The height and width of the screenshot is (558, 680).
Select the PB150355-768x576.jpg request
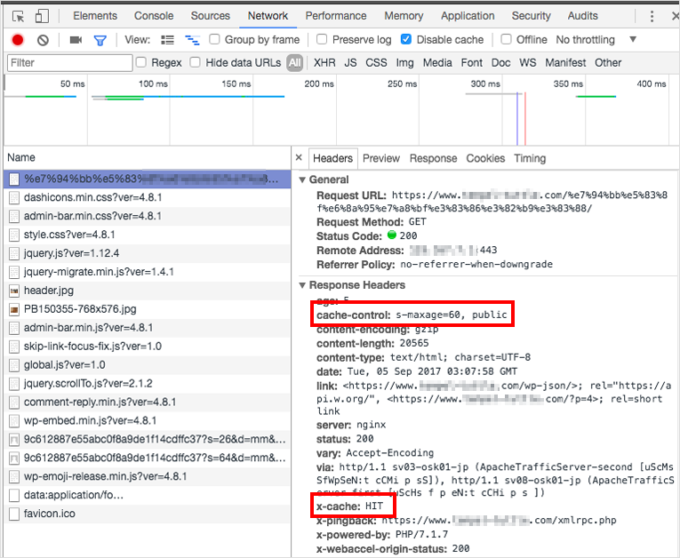point(147,309)
